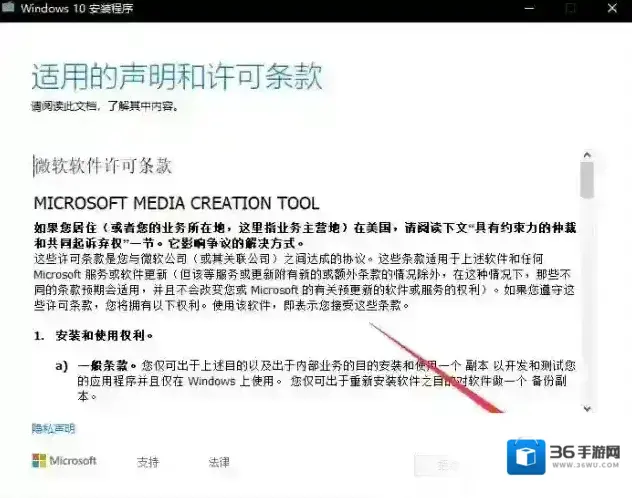The image size is (632, 498).
Task: Click the 微软软件许可条款 heading in license text
Action: [x=103, y=166]
